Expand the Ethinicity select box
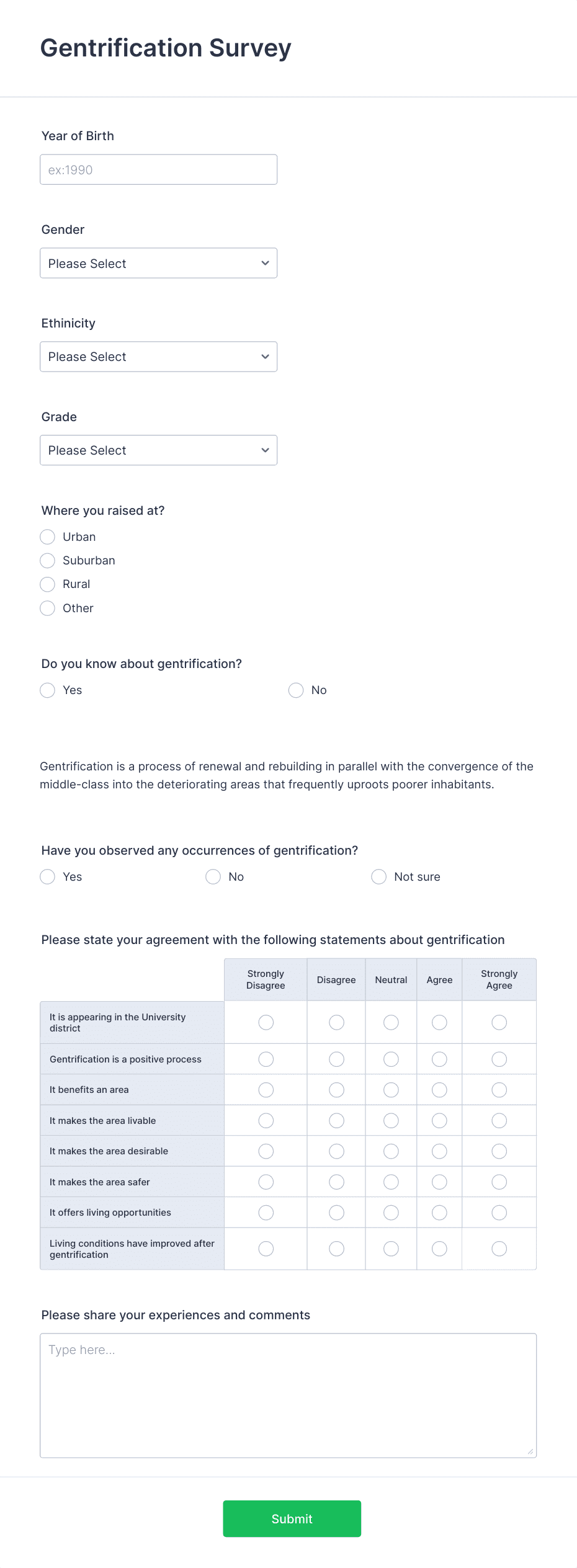This screenshot has height=1568, width=577. (x=158, y=357)
